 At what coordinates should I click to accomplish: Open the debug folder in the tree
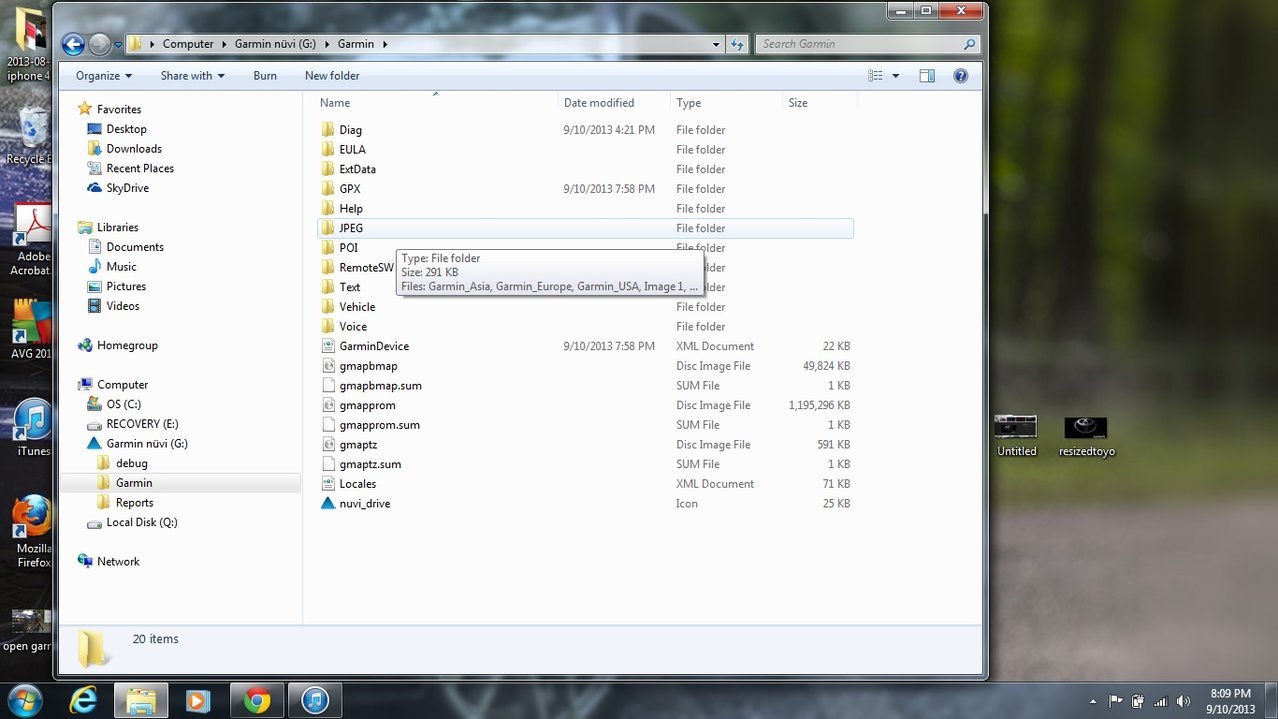(131, 463)
